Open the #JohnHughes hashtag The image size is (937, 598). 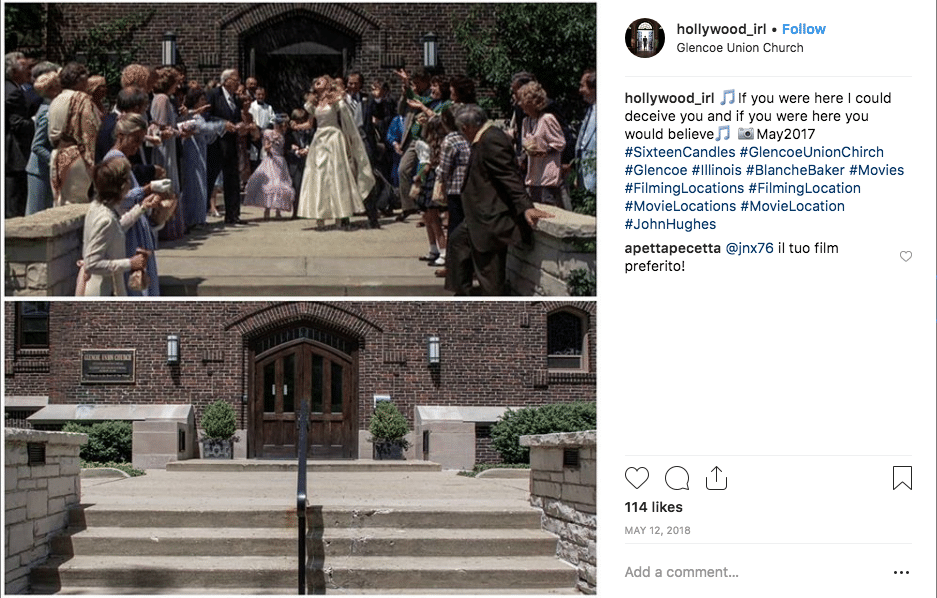coord(670,224)
